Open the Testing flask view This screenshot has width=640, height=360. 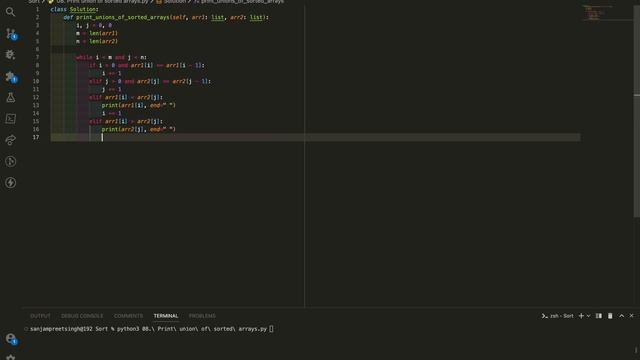click(x=11, y=98)
